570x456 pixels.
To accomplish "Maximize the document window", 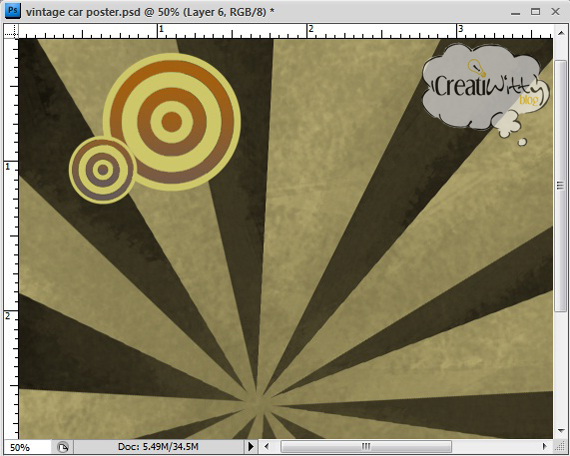I will (x=535, y=12).
